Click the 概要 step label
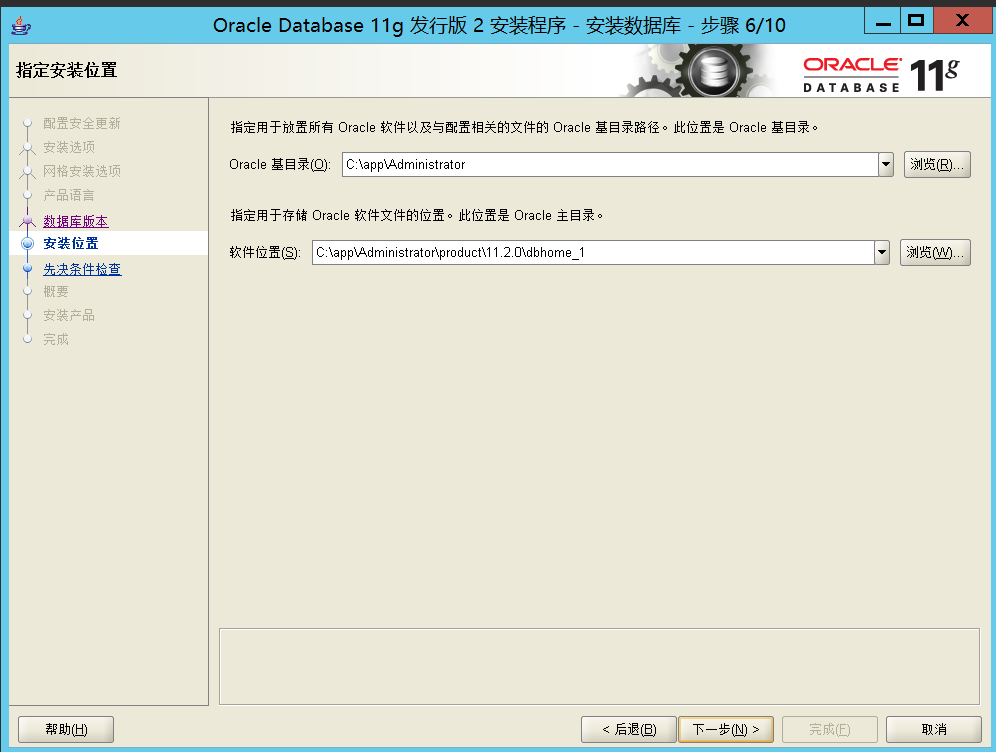 point(56,292)
